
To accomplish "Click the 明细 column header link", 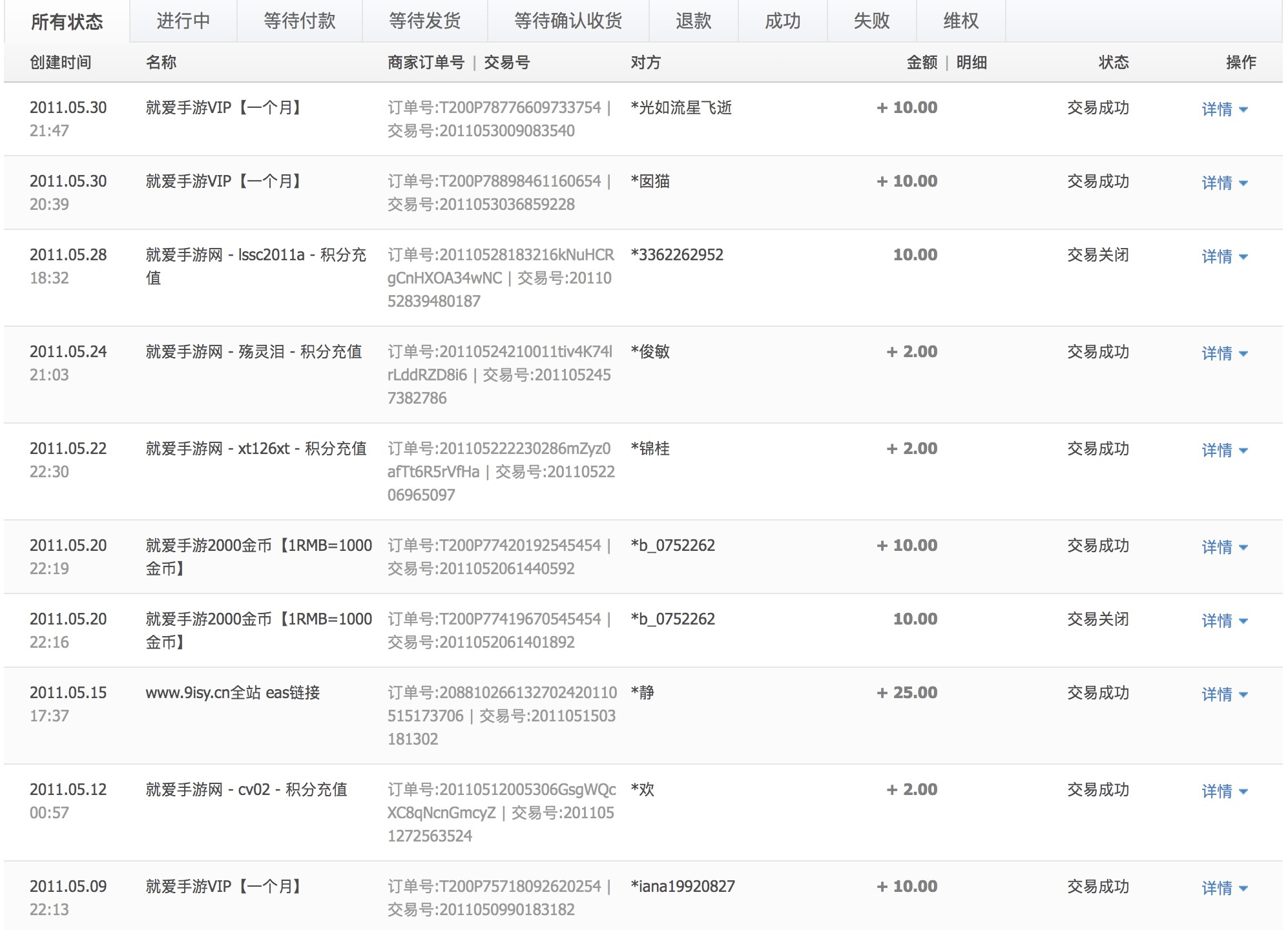I will [x=971, y=63].
